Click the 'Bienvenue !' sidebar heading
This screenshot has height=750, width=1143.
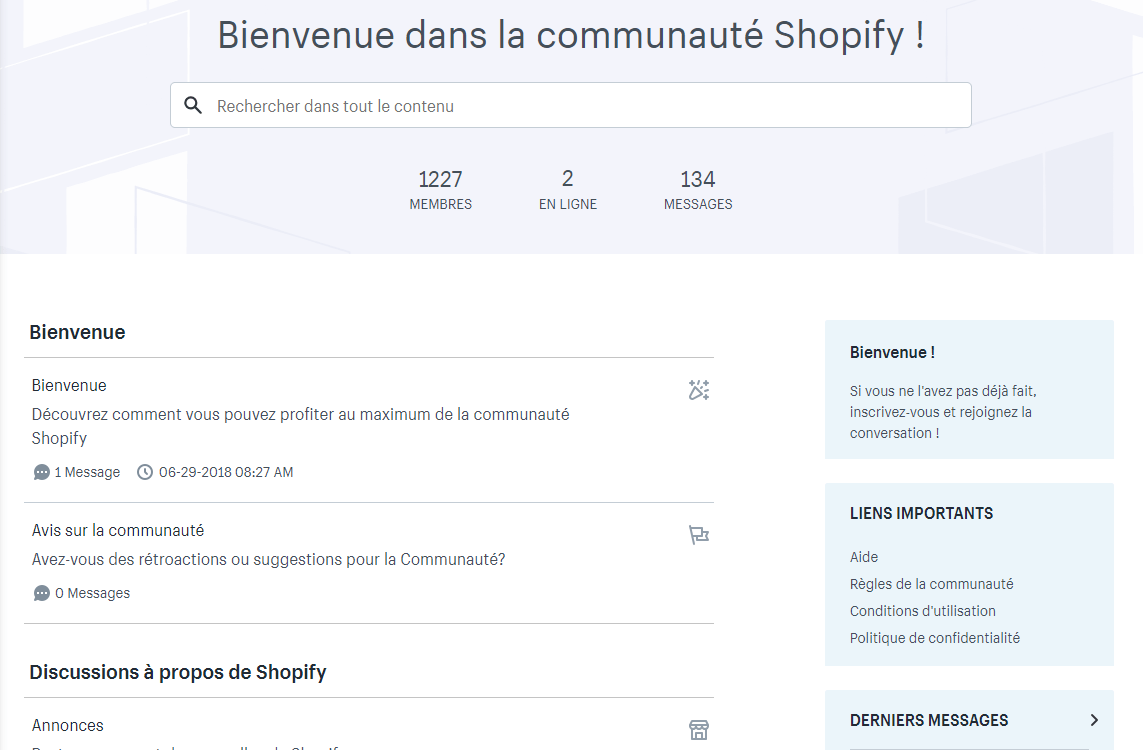(892, 353)
